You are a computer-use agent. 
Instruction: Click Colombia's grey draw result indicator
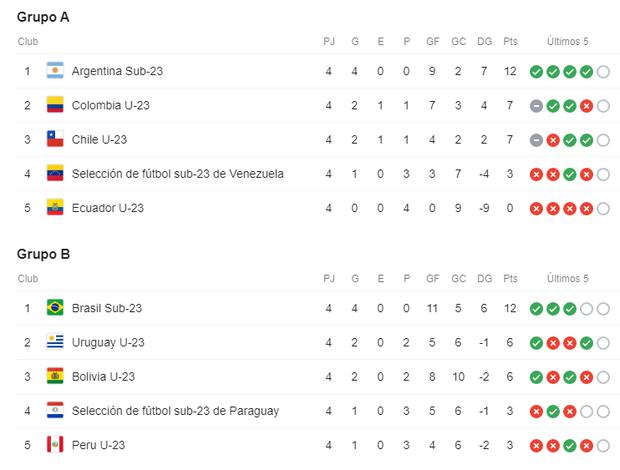point(537,105)
